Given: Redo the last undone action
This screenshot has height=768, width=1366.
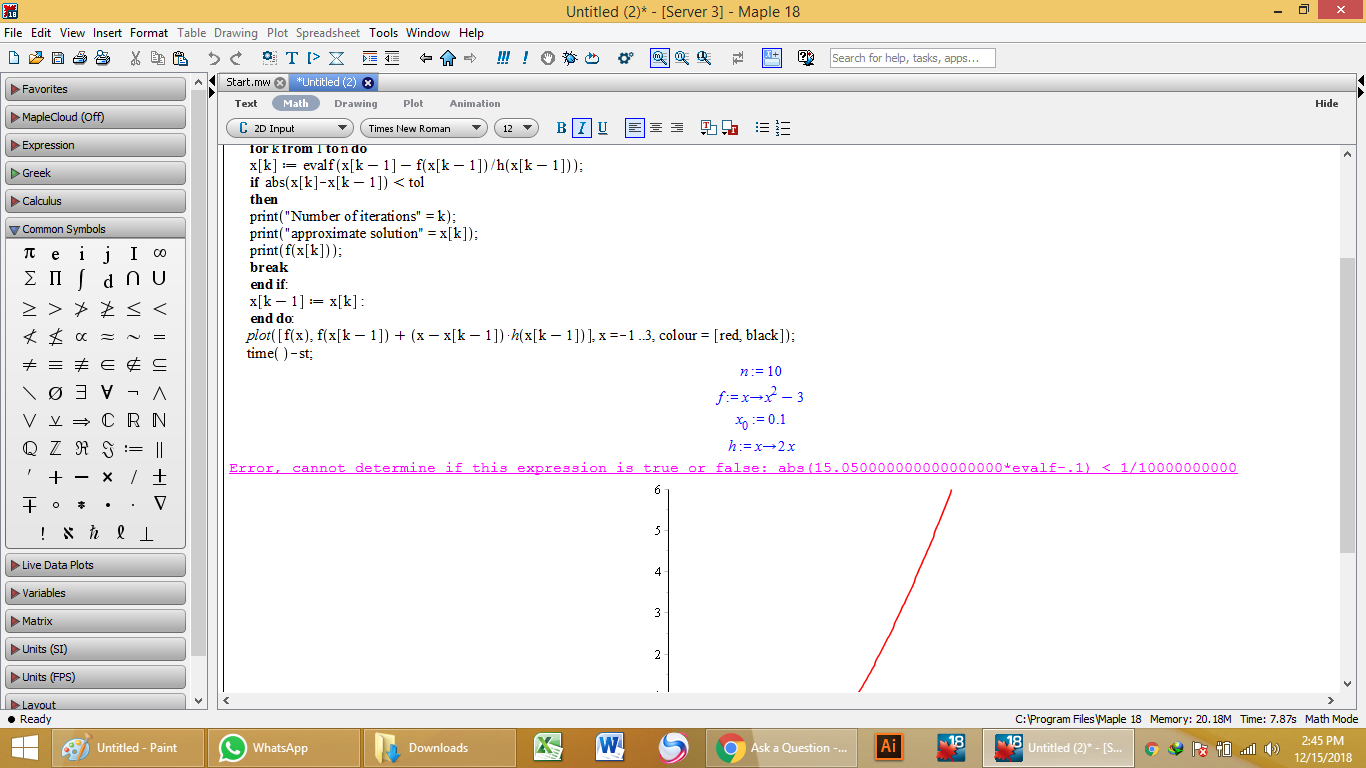Looking at the screenshot, I should [x=236, y=58].
